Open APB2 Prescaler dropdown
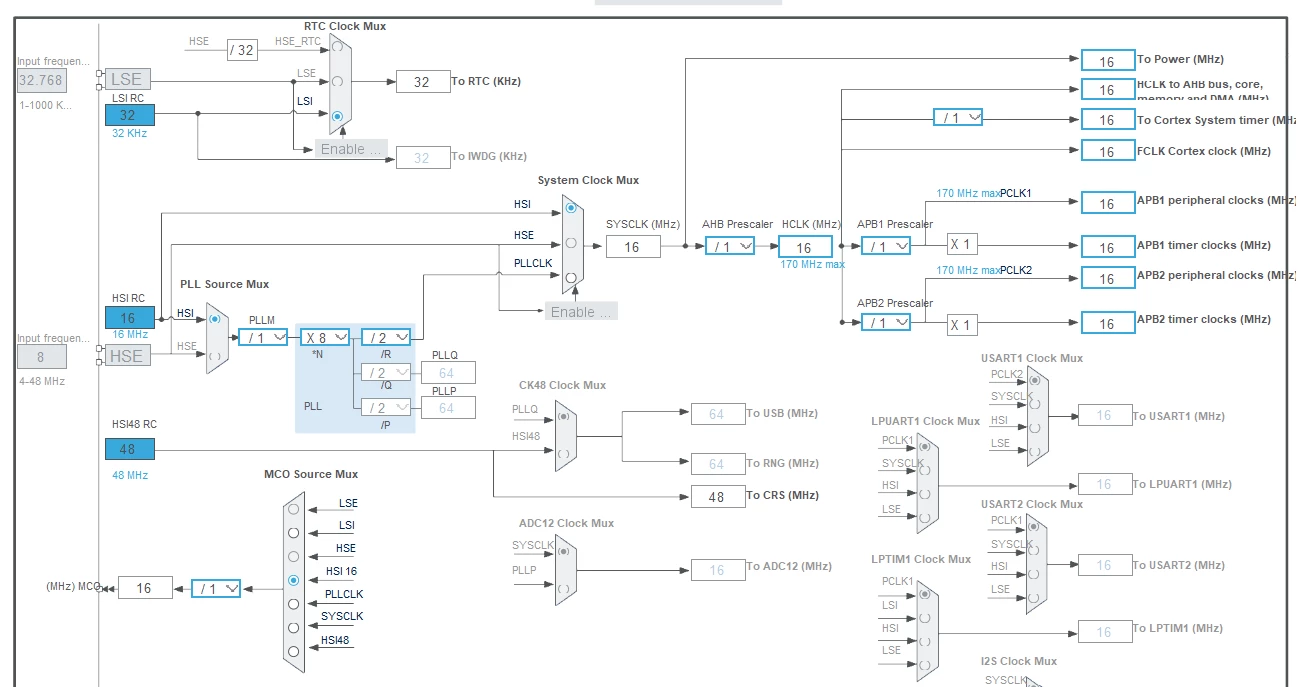This screenshot has height=687, width=1307. pos(886,322)
